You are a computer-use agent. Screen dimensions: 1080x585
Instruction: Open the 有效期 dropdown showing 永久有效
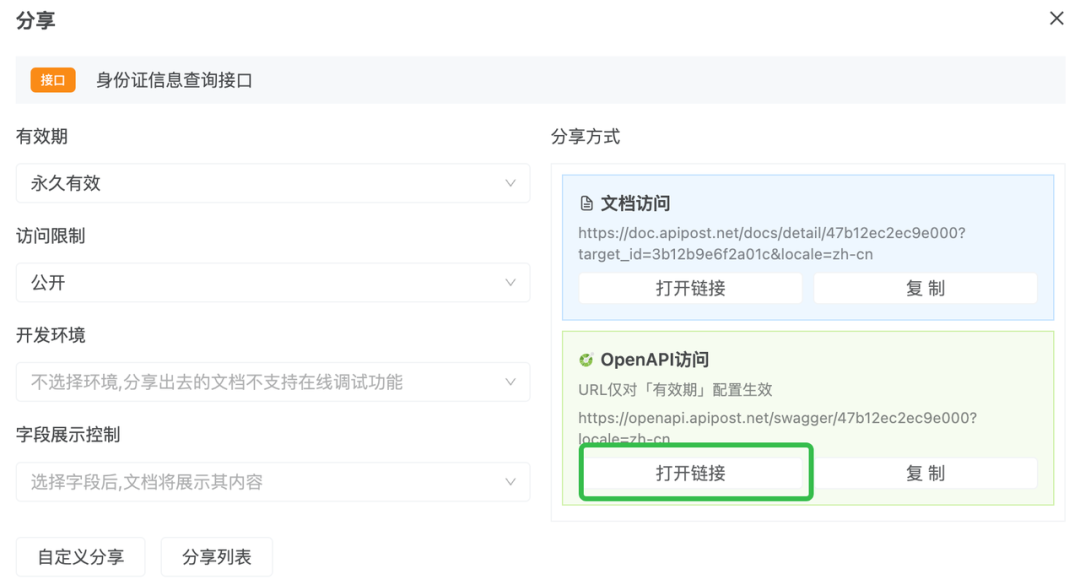[272, 183]
